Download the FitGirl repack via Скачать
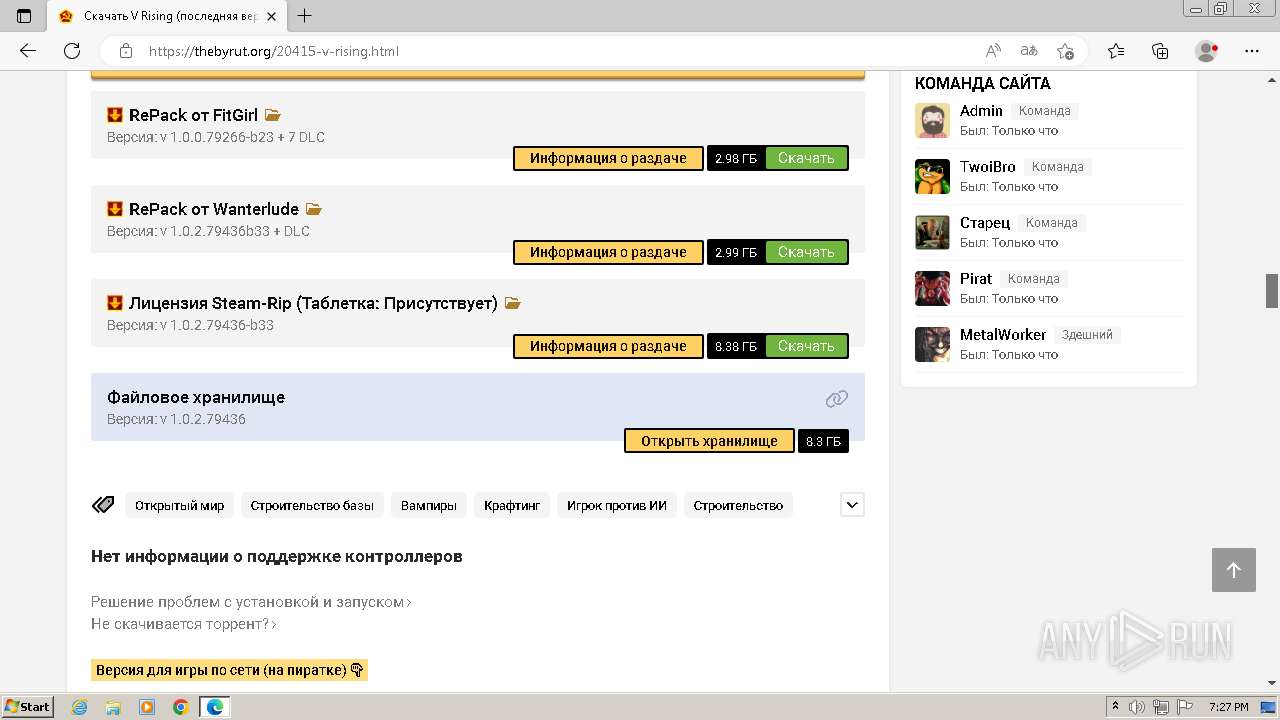The image size is (1280, 720). [806, 158]
